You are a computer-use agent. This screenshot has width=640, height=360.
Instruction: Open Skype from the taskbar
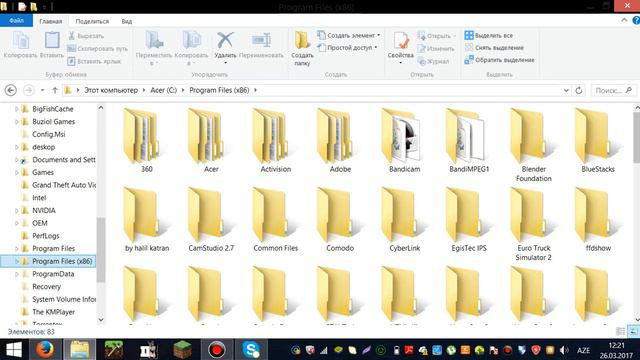click(251, 350)
